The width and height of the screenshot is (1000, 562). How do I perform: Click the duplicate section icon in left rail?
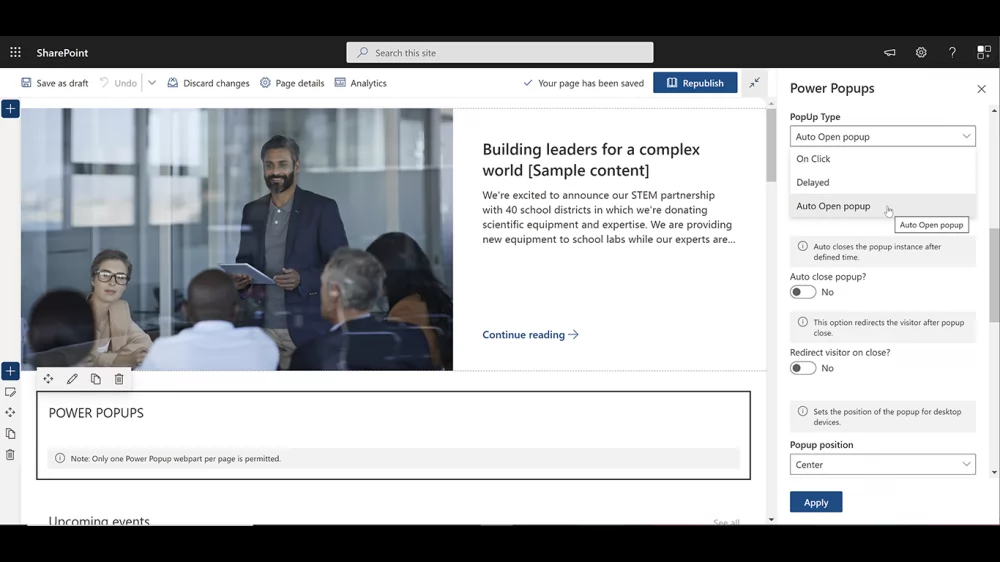pos(10,434)
